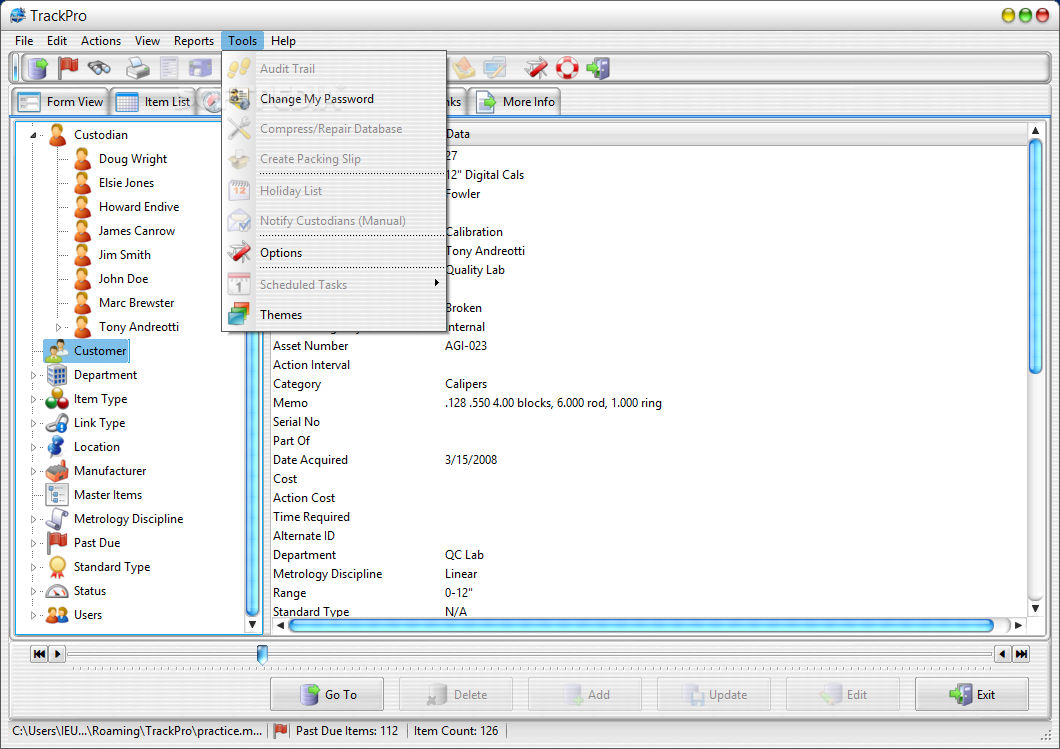
Task: Click the Manufacturer factory icon
Action: tap(57, 471)
